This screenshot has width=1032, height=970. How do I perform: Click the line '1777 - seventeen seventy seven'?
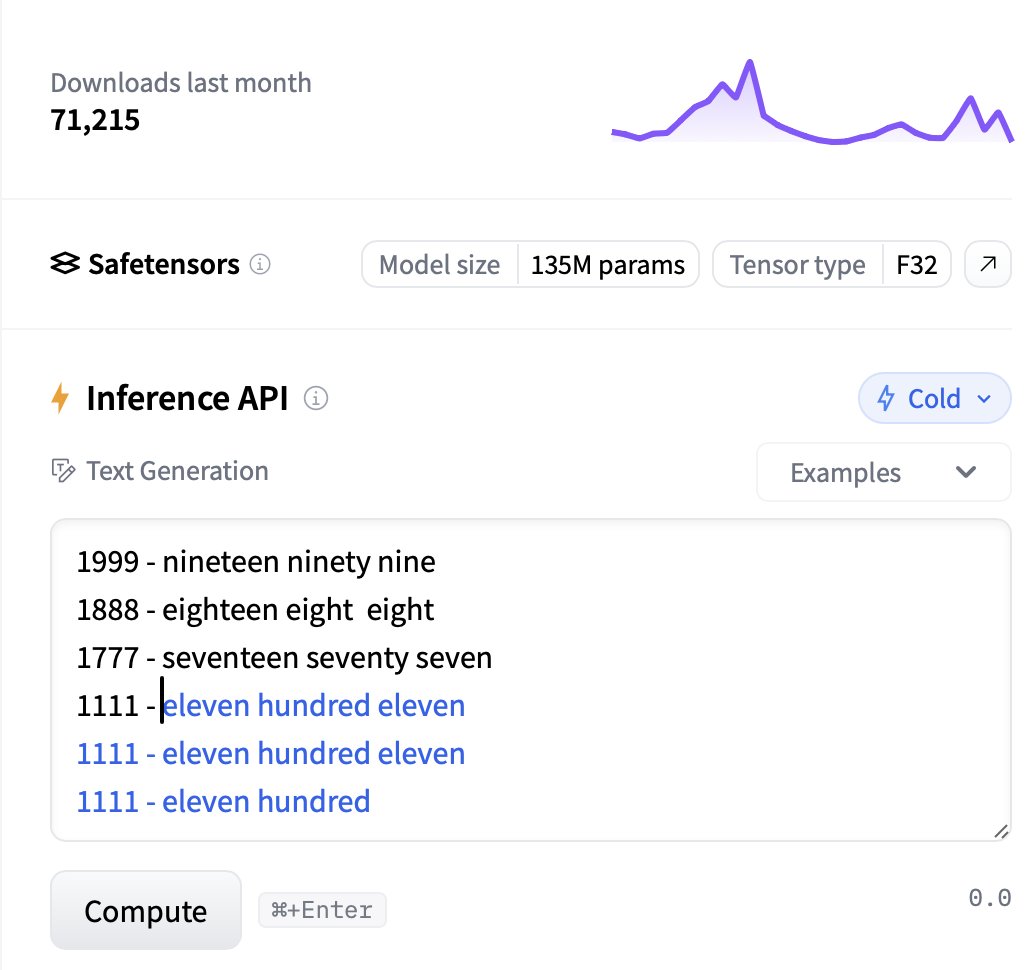click(284, 658)
